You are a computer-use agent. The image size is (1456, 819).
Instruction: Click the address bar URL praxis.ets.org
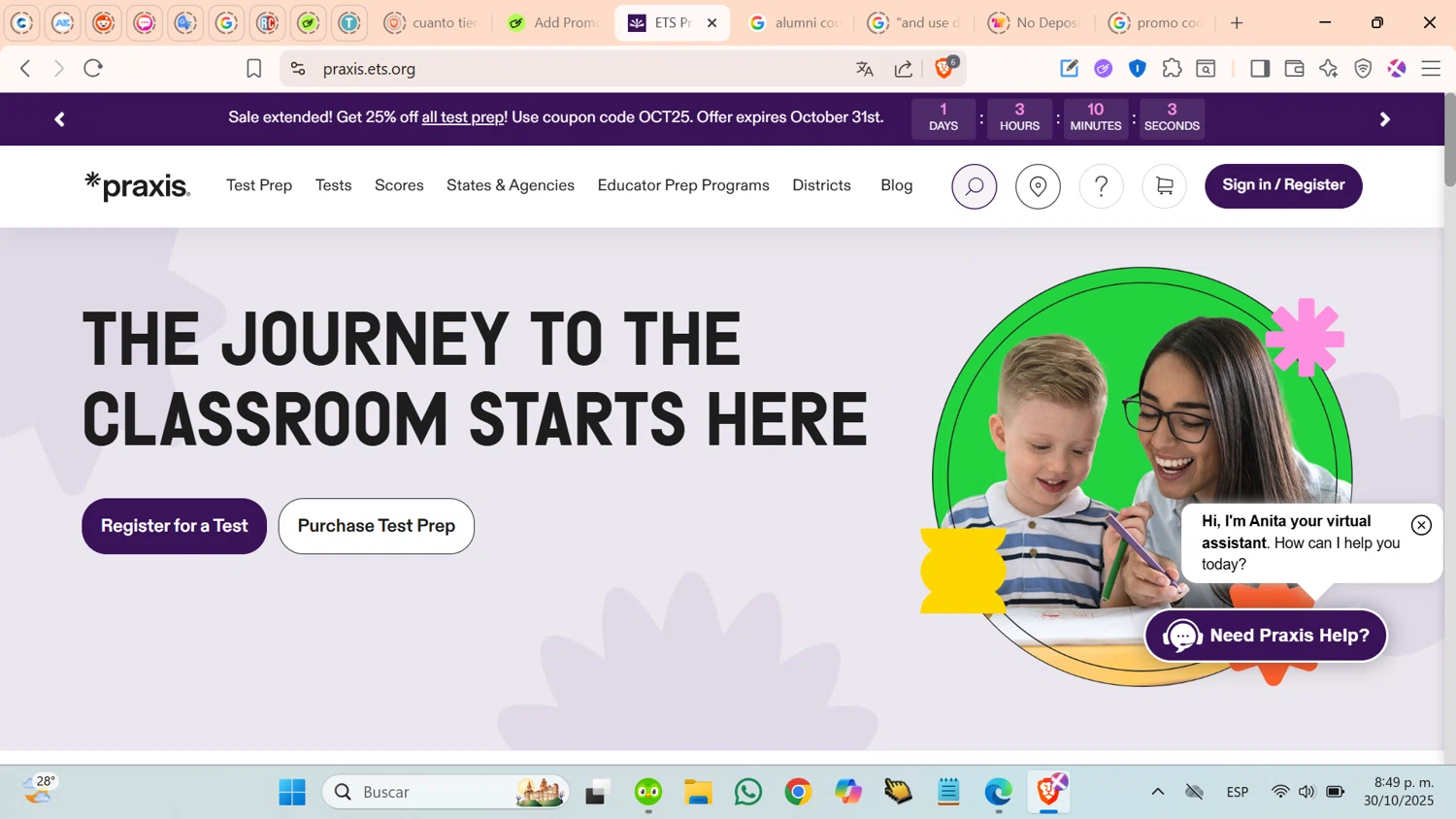click(x=369, y=69)
